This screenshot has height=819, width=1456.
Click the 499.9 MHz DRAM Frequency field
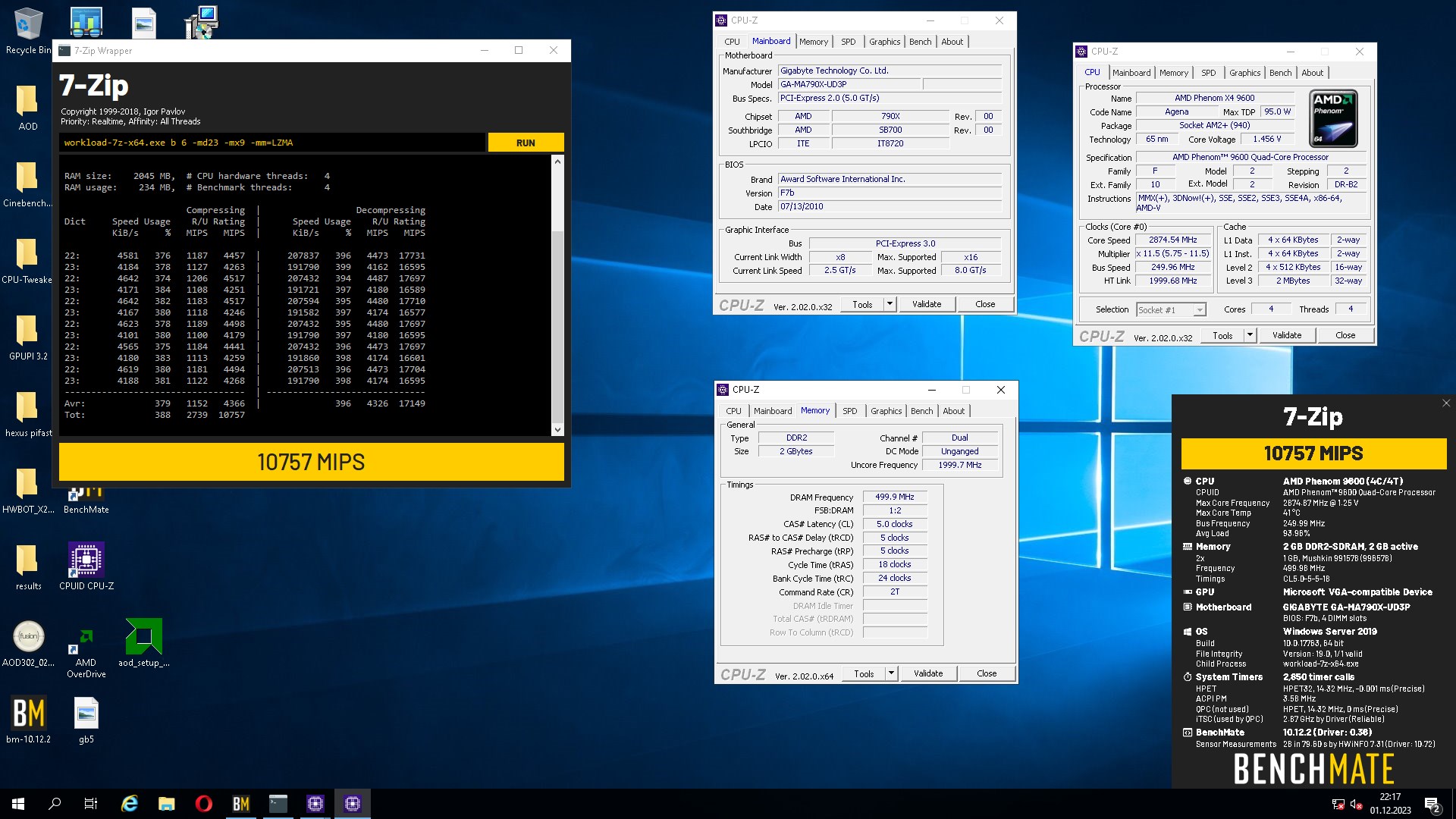pyautogui.click(x=894, y=497)
